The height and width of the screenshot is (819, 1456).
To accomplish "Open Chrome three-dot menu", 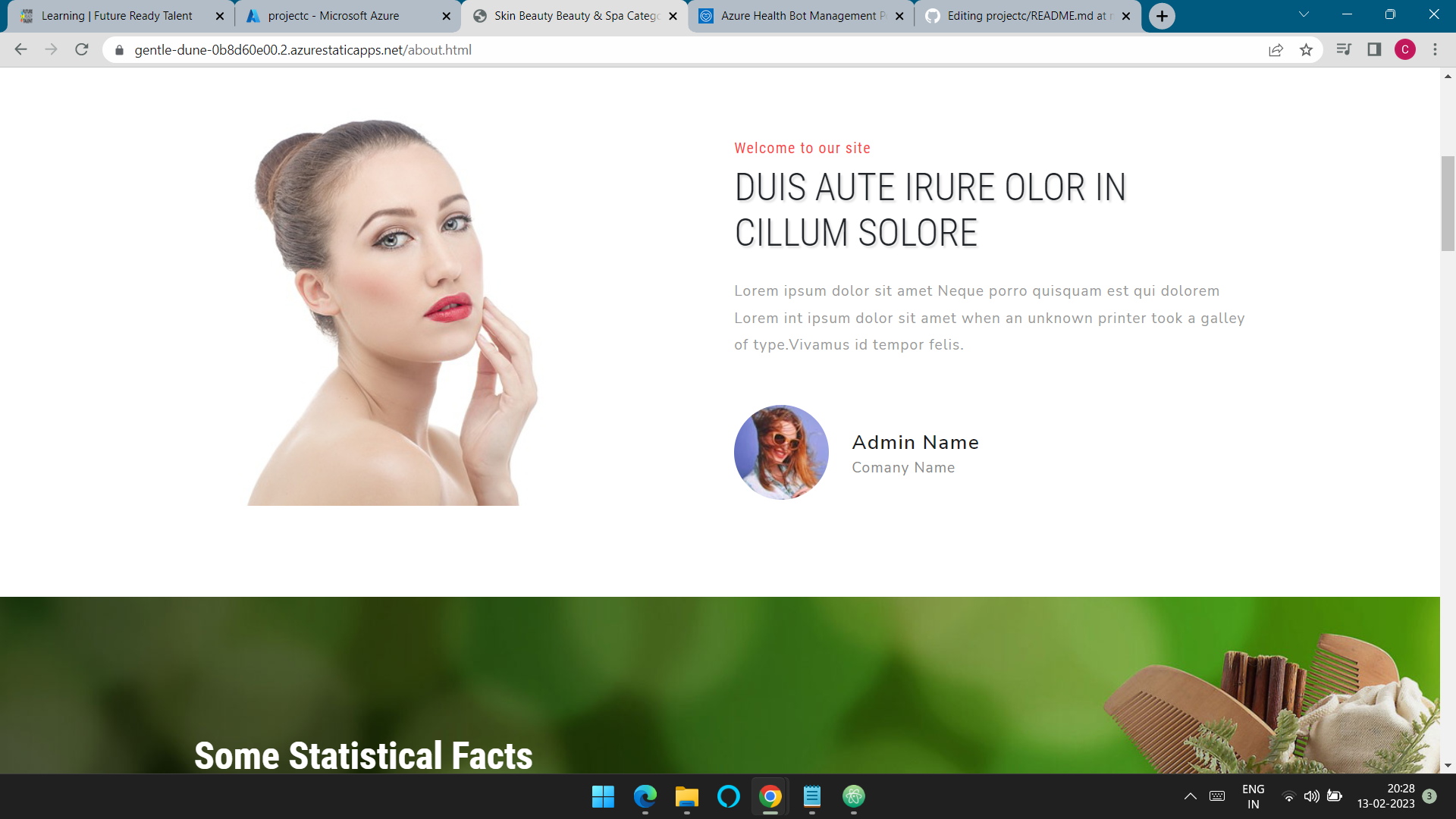I will click(x=1435, y=50).
